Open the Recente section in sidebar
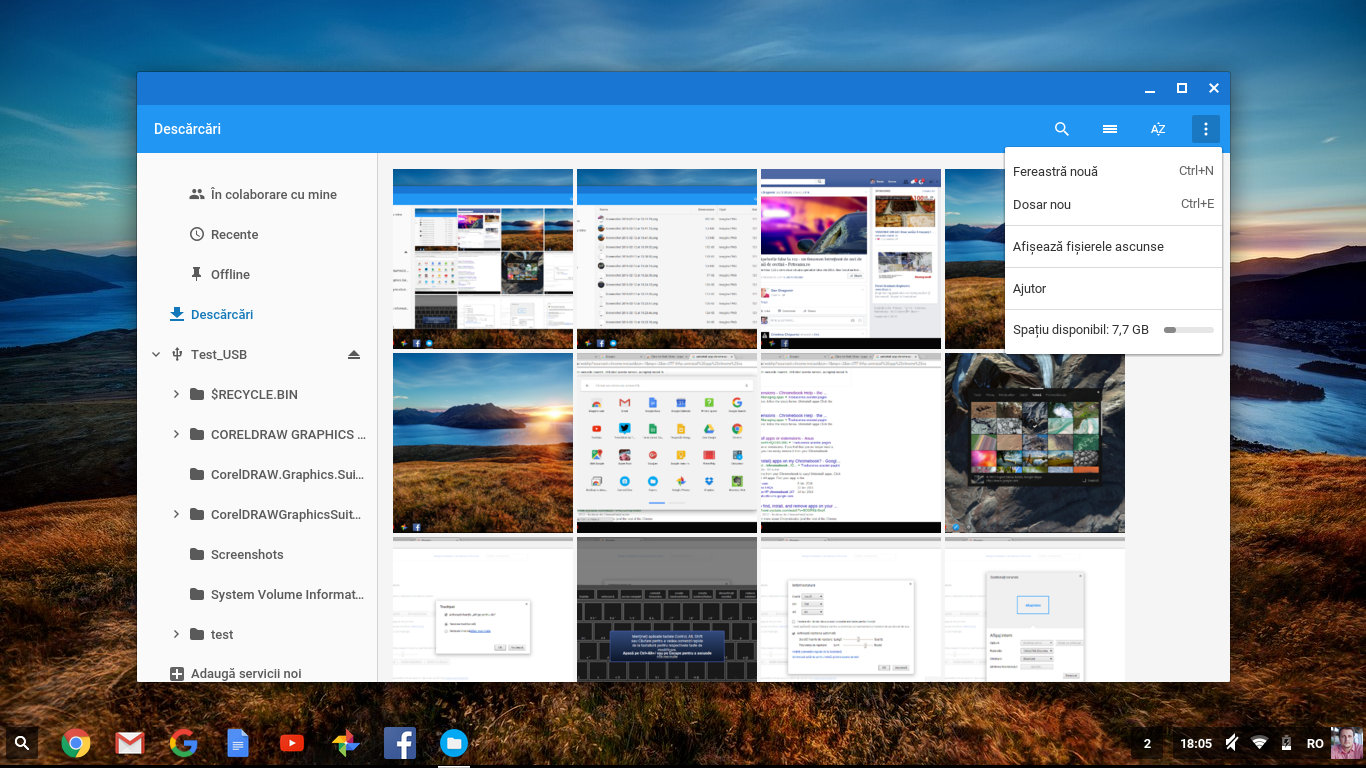 point(234,235)
